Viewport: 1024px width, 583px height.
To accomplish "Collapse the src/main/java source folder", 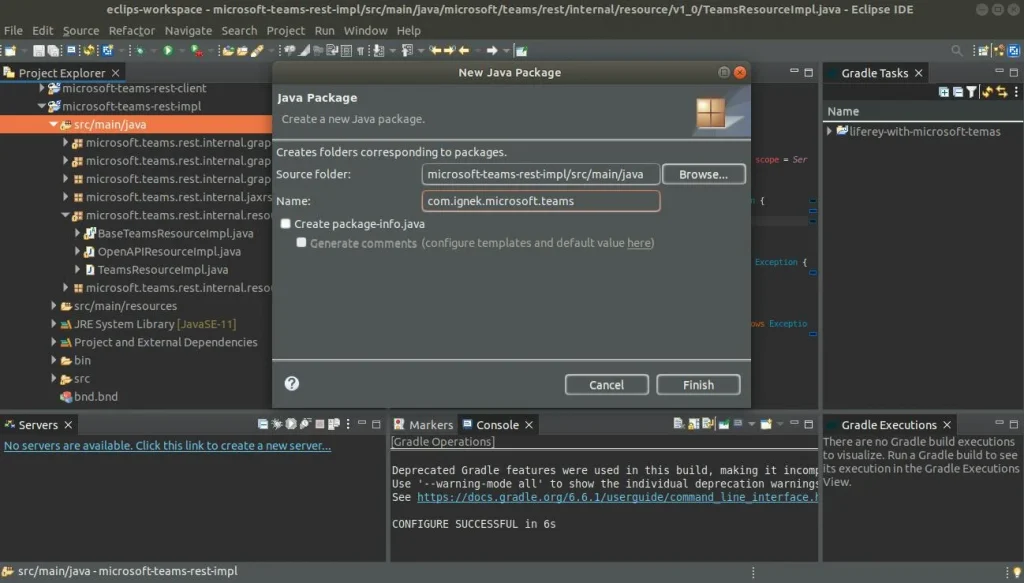I will click(54, 124).
